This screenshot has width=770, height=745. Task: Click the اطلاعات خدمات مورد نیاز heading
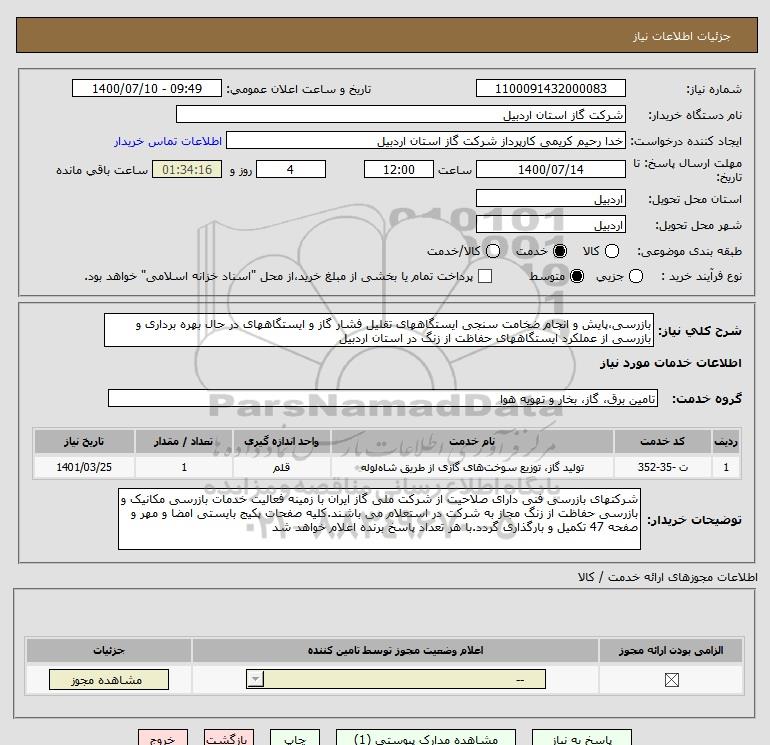[x=670, y=363]
